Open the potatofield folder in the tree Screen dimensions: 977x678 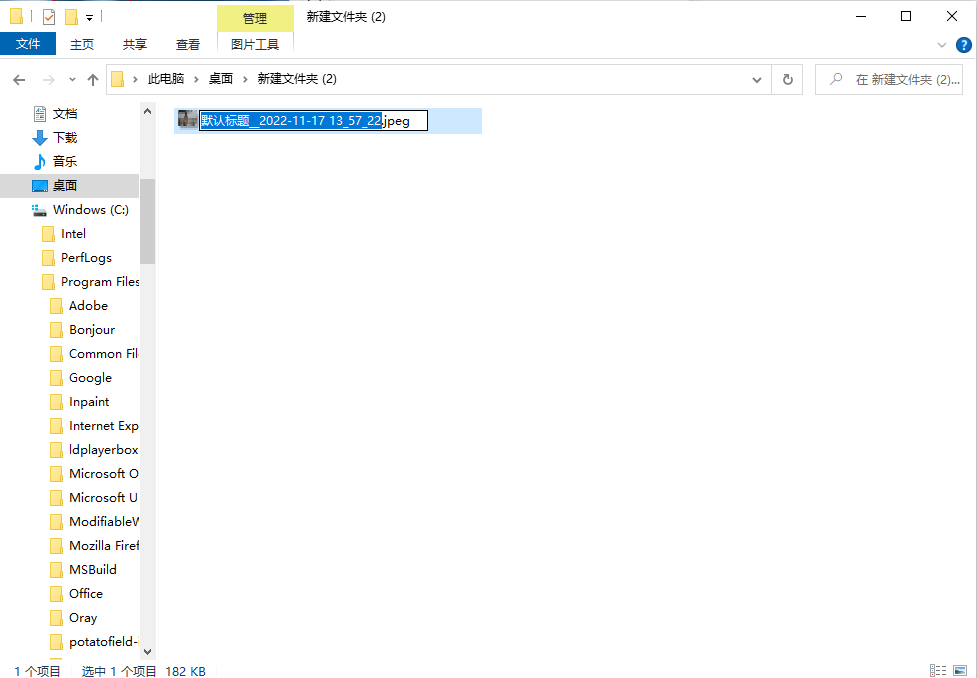[103, 641]
